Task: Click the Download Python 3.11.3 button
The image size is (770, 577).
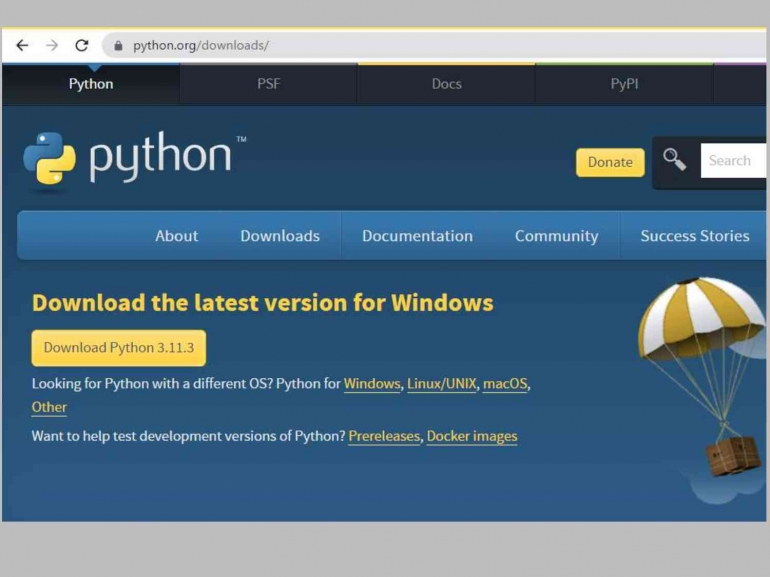Action: click(x=119, y=348)
